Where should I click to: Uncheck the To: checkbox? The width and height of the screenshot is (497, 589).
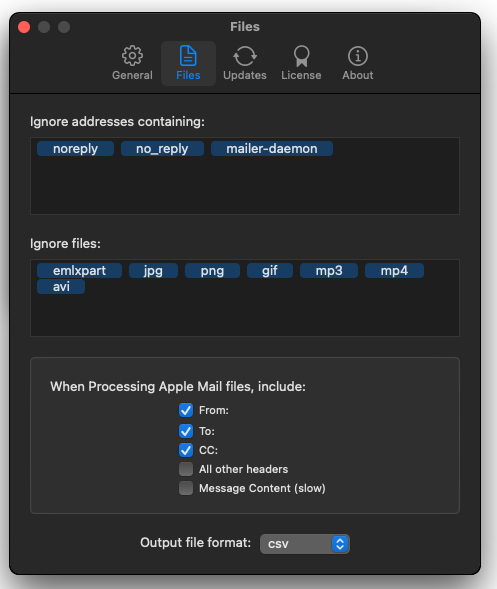click(186, 430)
